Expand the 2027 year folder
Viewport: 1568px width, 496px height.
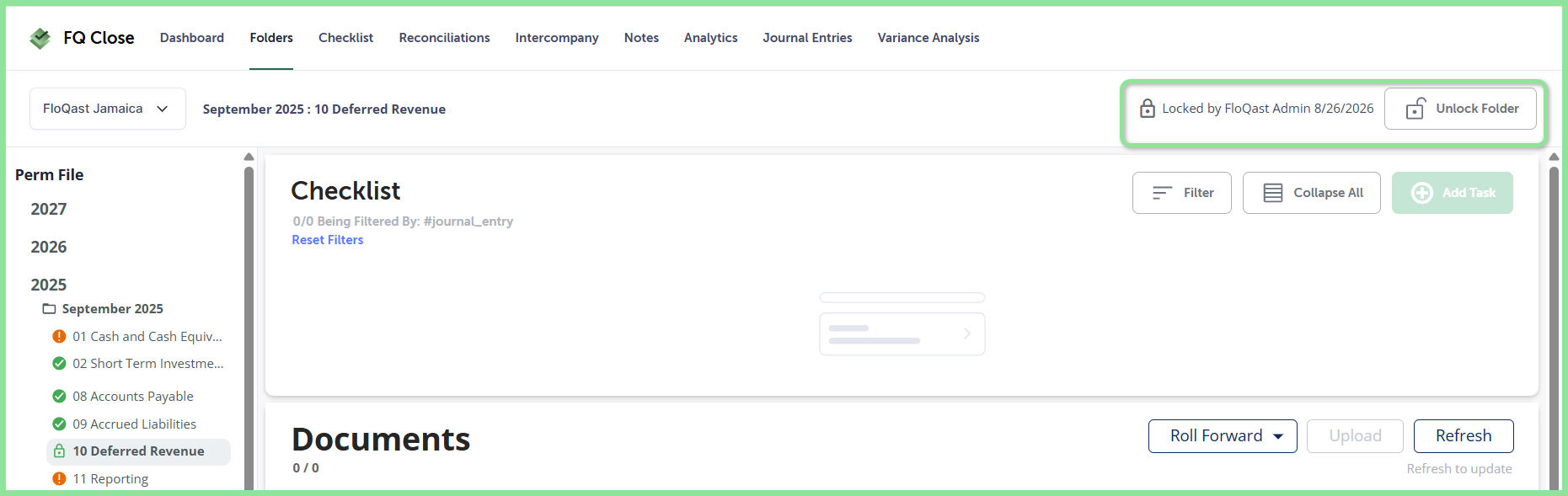pyautogui.click(x=49, y=209)
